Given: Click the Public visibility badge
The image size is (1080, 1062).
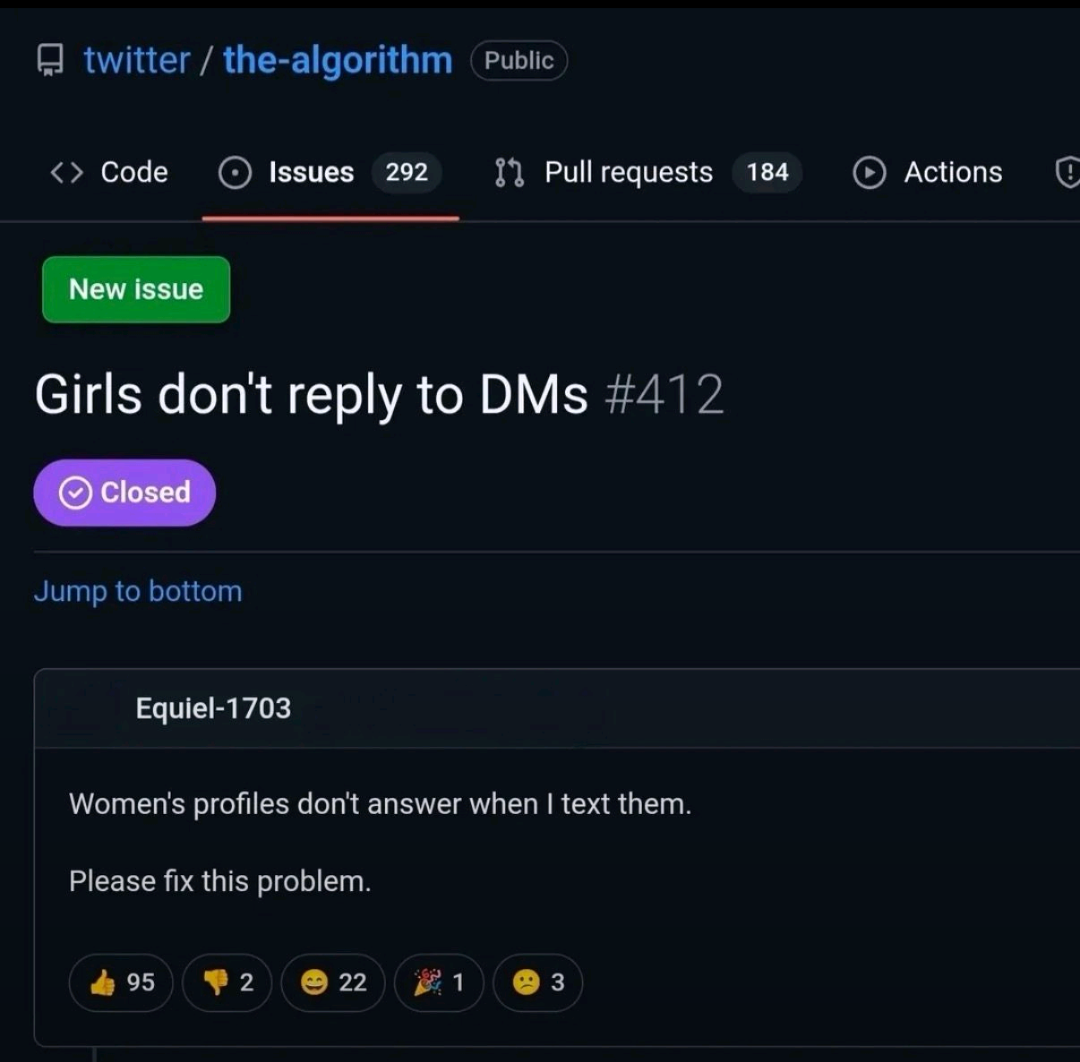Looking at the screenshot, I should (x=518, y=60).
